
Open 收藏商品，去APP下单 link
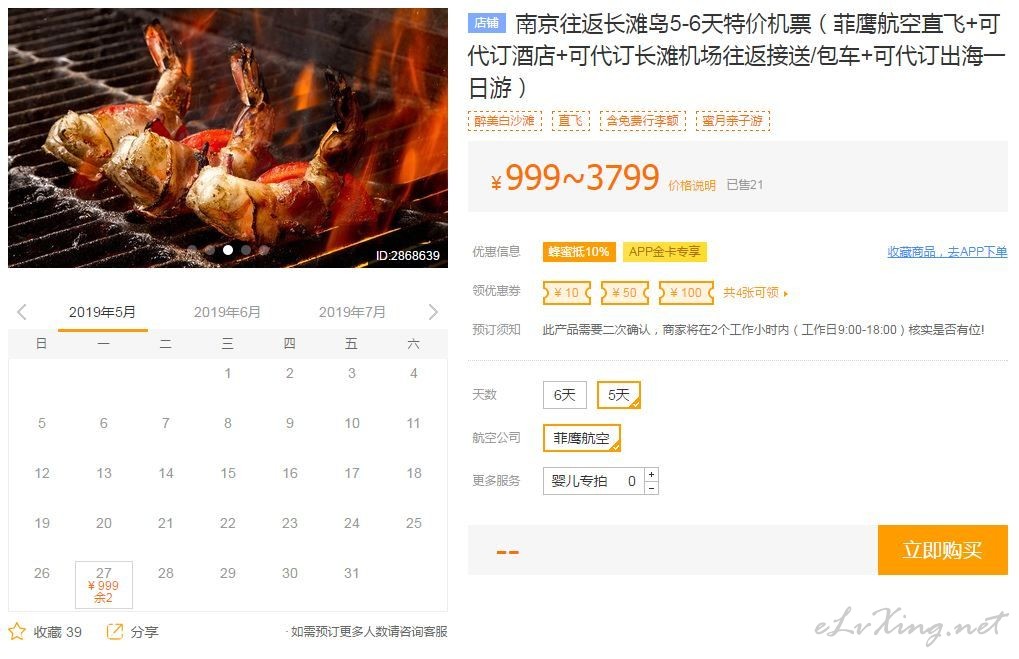pos(947,252)
